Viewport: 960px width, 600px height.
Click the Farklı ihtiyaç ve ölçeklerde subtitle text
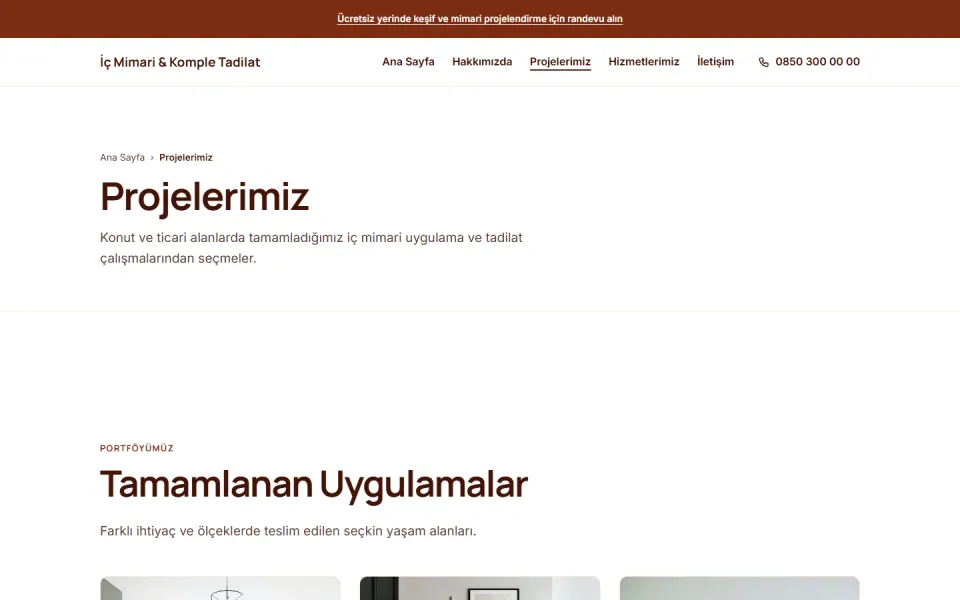[x=288, y=531]
